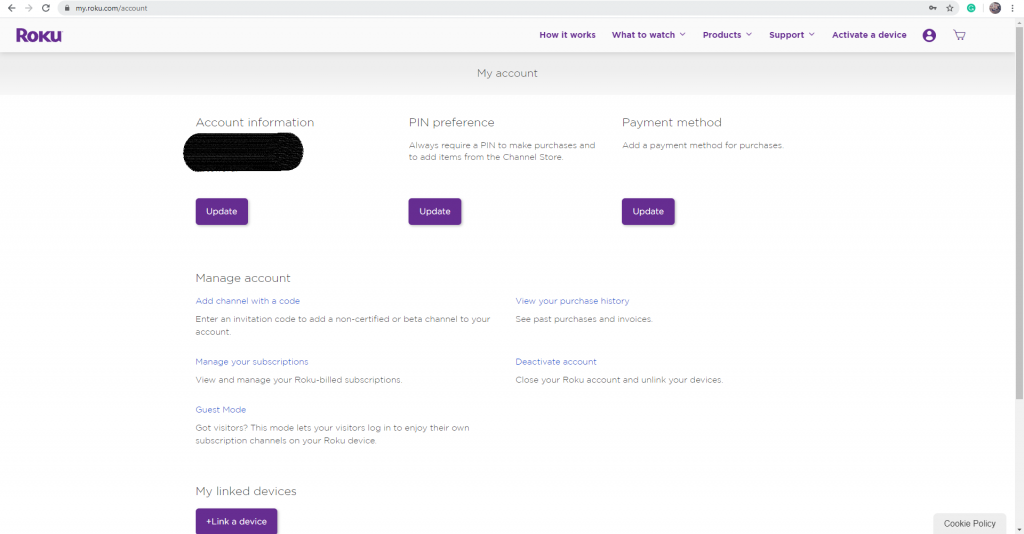Click the Roku logo
Screen dimensions: 1024x534
[39, 35]
